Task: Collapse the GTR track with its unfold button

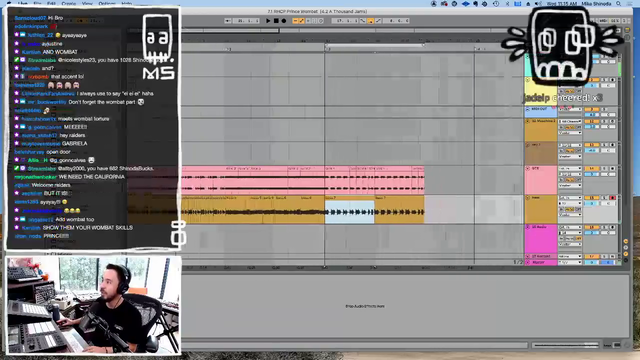Action: 528,169
